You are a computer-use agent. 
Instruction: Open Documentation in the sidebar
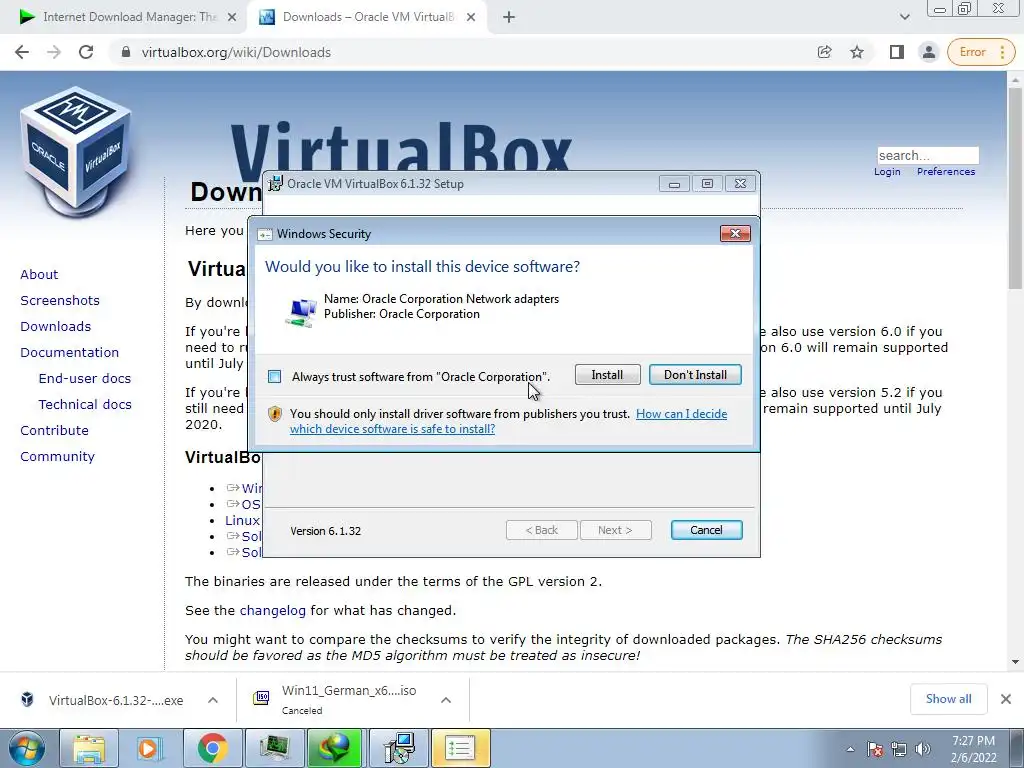(70, 353)
